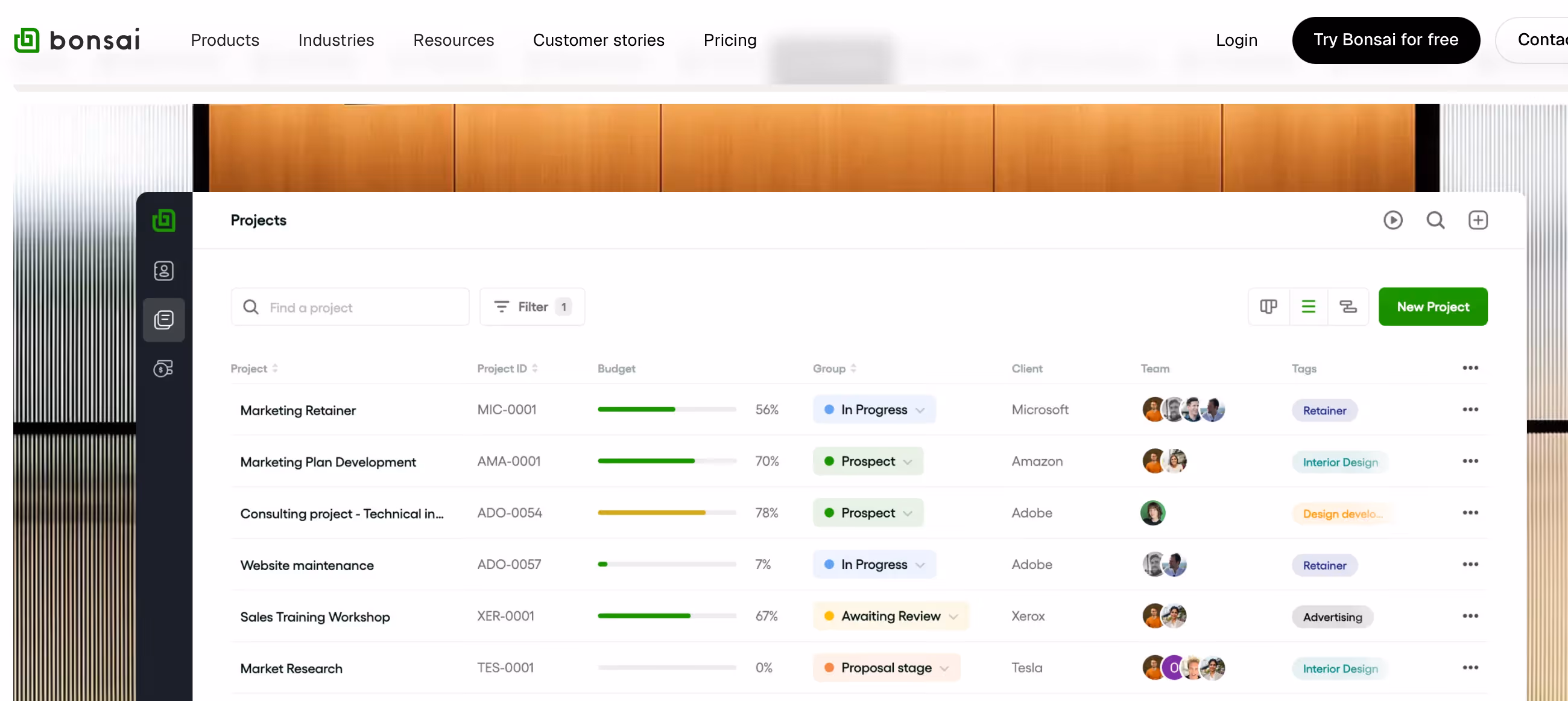Expand the Proposal stage status dropdown
Screen dimensions: 1568x701
click(x=887, y=668)
